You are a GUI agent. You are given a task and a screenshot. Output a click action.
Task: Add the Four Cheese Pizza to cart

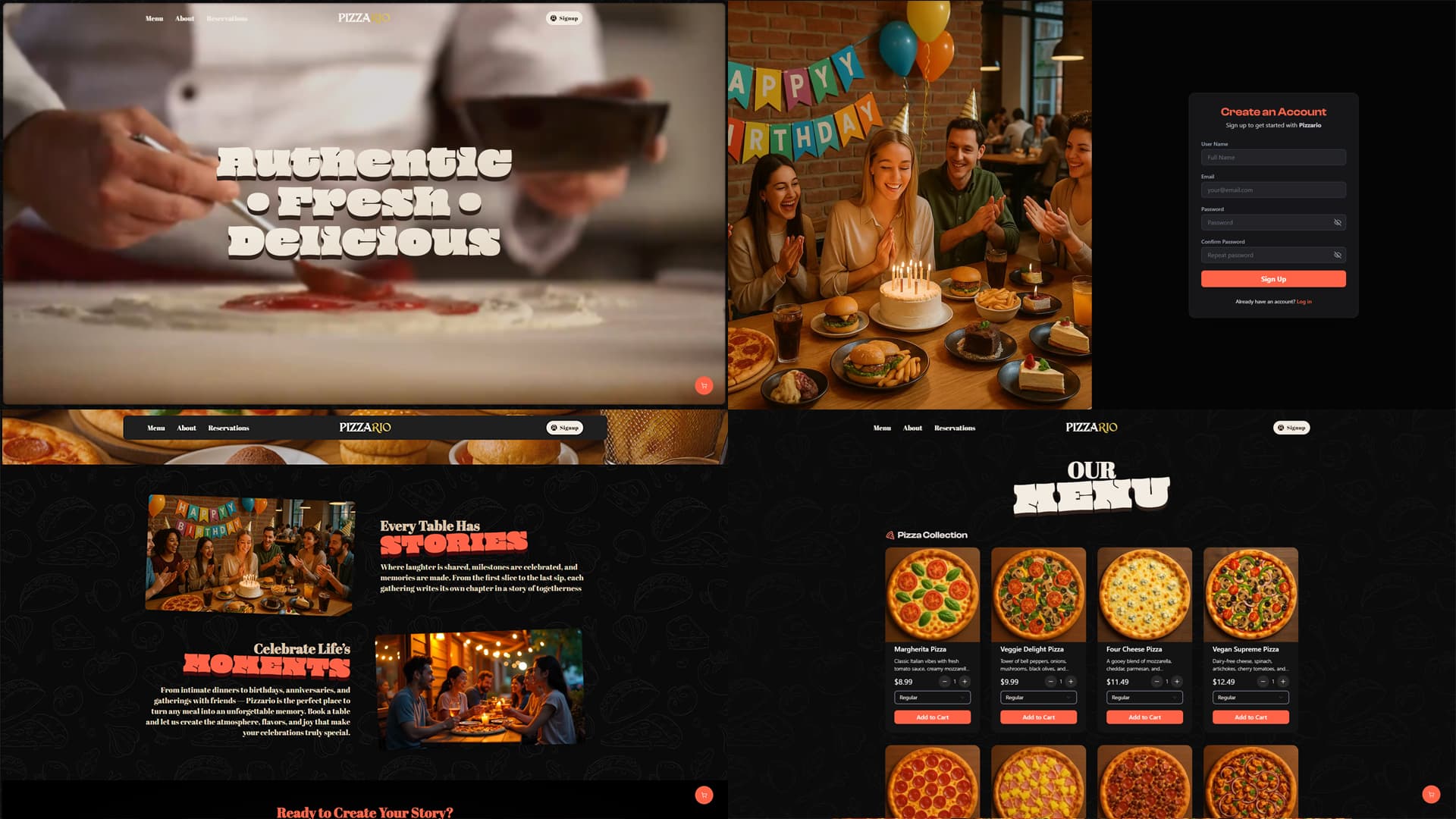[1144, 717]
